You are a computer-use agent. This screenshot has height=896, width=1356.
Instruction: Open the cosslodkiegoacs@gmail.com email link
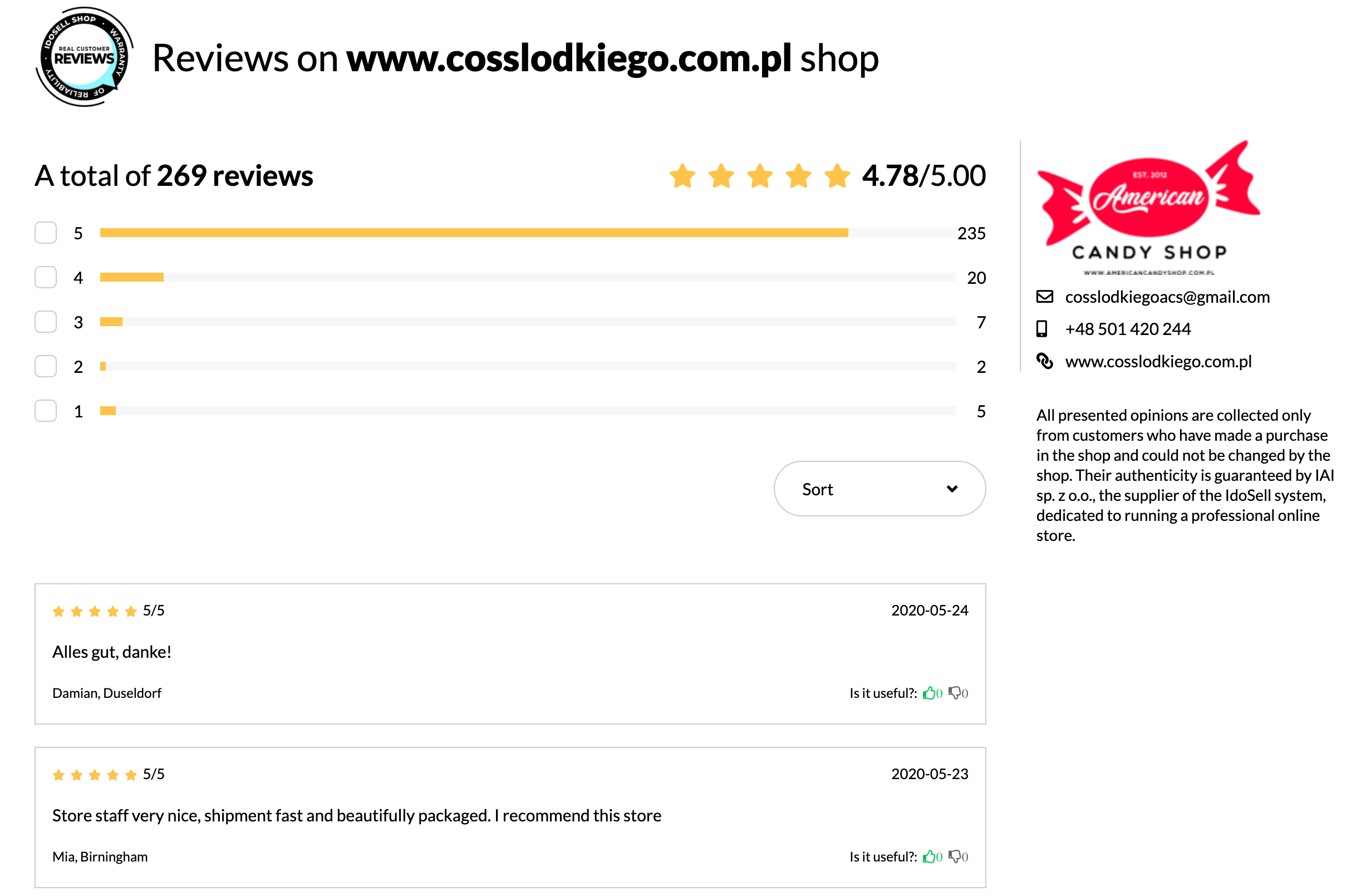(x=1167, y=297)
